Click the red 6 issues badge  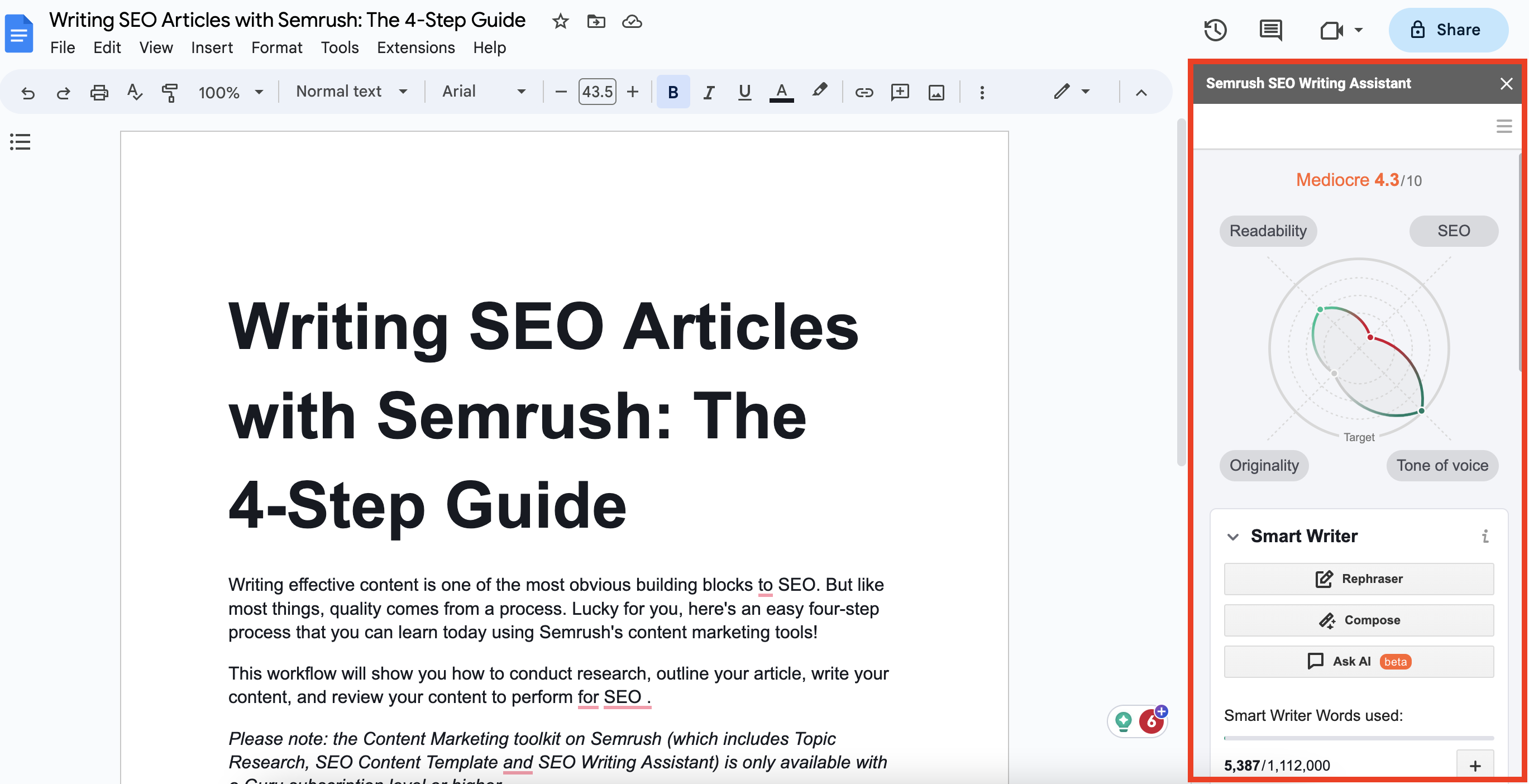1151,721
